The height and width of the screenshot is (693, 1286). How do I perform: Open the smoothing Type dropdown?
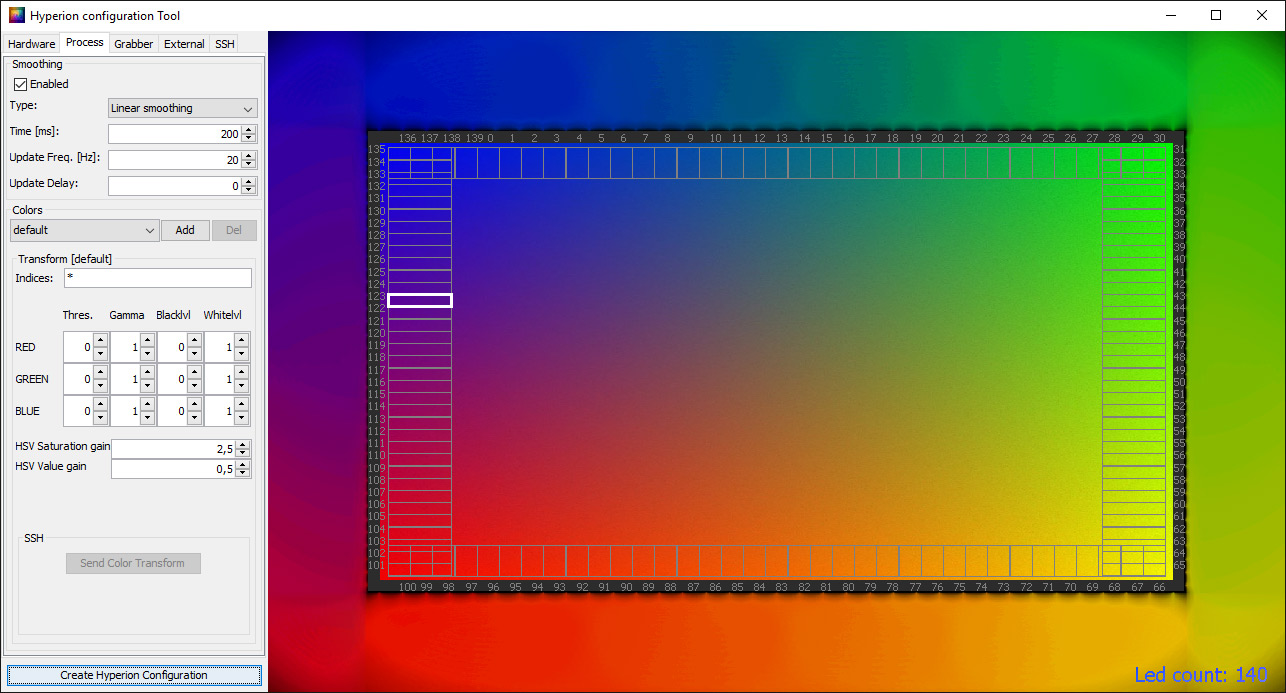point(182,108)
